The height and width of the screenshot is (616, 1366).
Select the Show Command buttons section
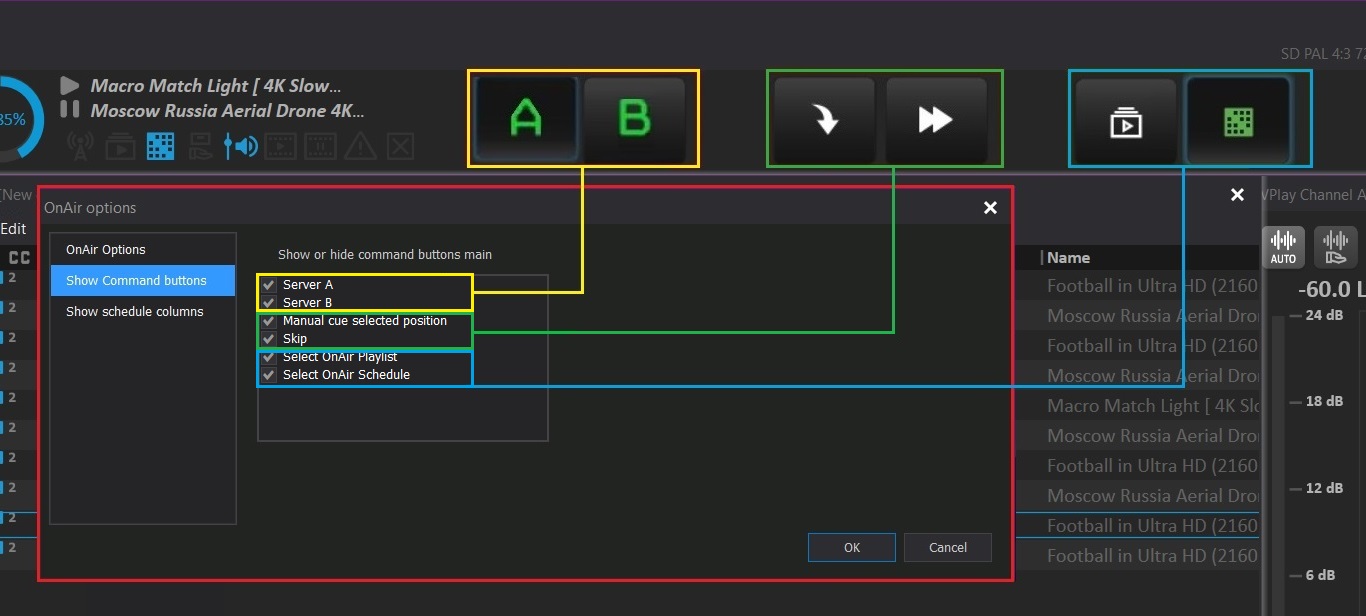(143, 281)
